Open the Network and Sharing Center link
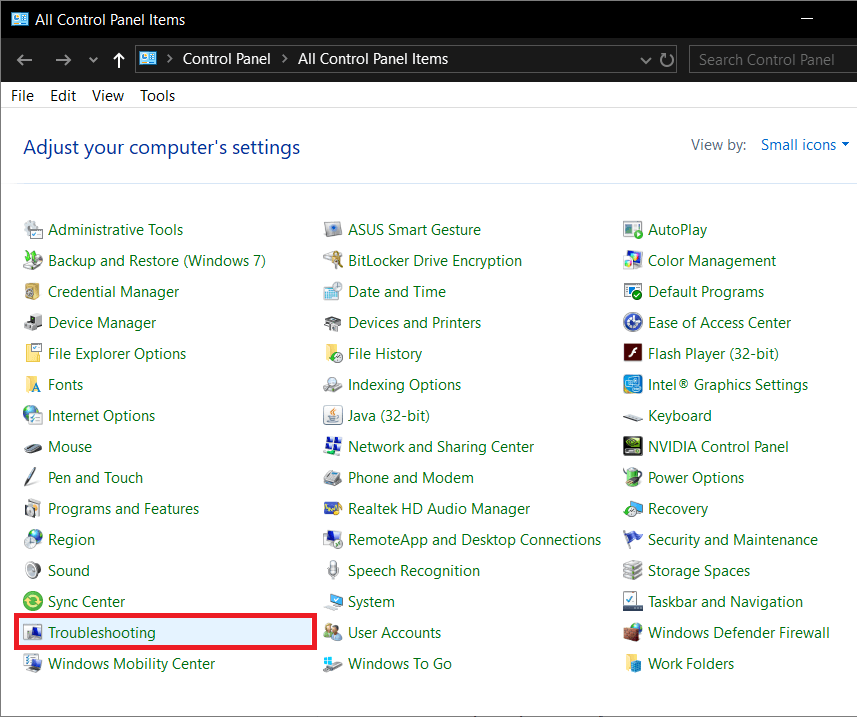Screen dimensions: 857x717 (x=441, y=447)
